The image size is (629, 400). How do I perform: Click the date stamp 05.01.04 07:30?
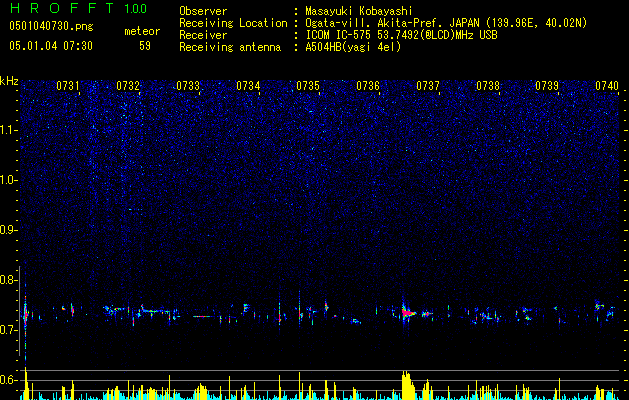51,46
